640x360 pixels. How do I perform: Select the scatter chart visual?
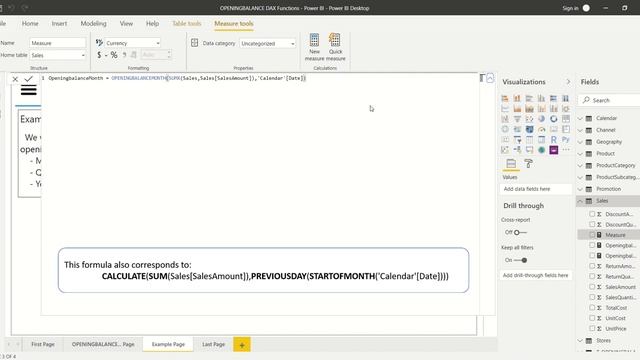tap(529, 119)
